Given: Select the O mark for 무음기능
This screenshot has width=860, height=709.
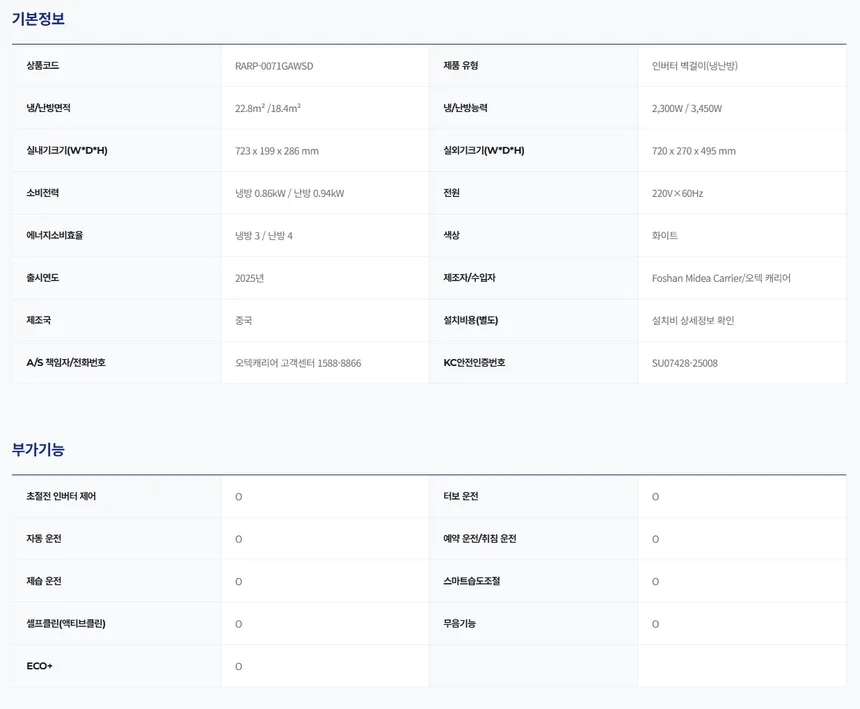Looking at the screenshot, I should [655, 624].
